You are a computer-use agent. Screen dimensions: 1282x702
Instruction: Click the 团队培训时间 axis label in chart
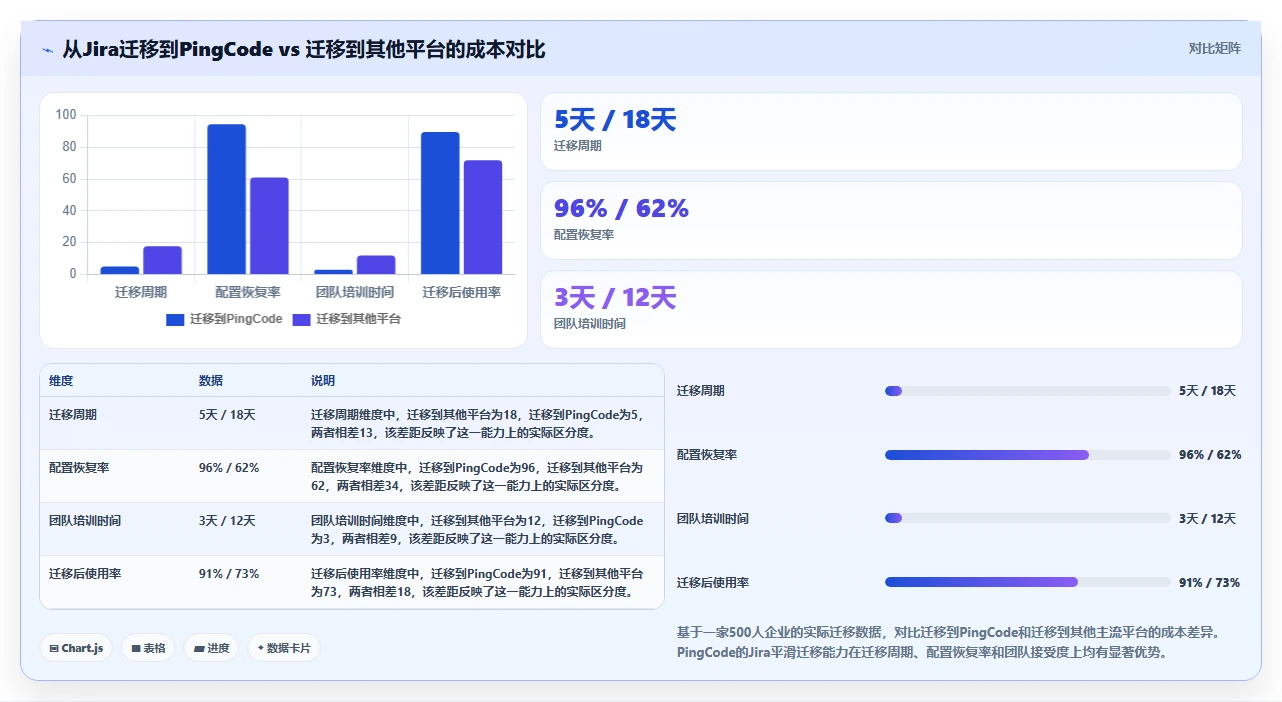tap(355, 292)
